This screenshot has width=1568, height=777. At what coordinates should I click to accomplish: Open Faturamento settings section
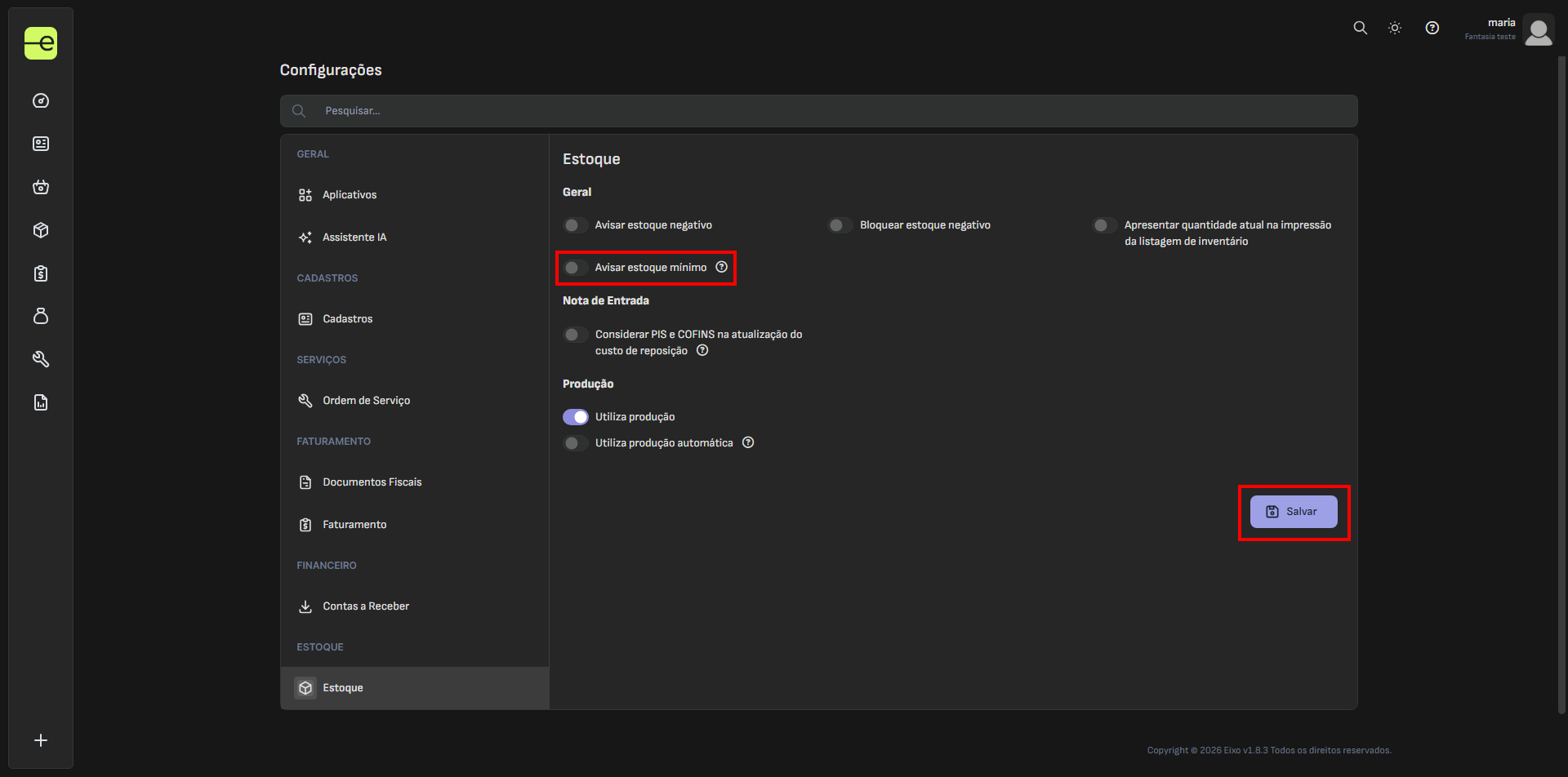point(415,524)
